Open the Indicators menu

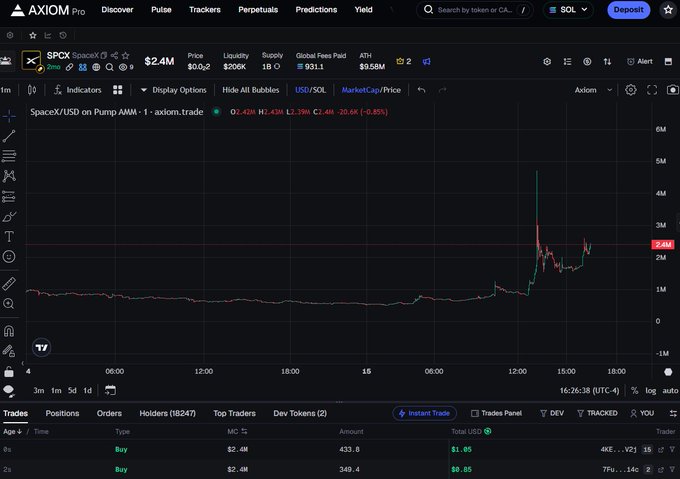pyautogui.click(x=78, y=90)
